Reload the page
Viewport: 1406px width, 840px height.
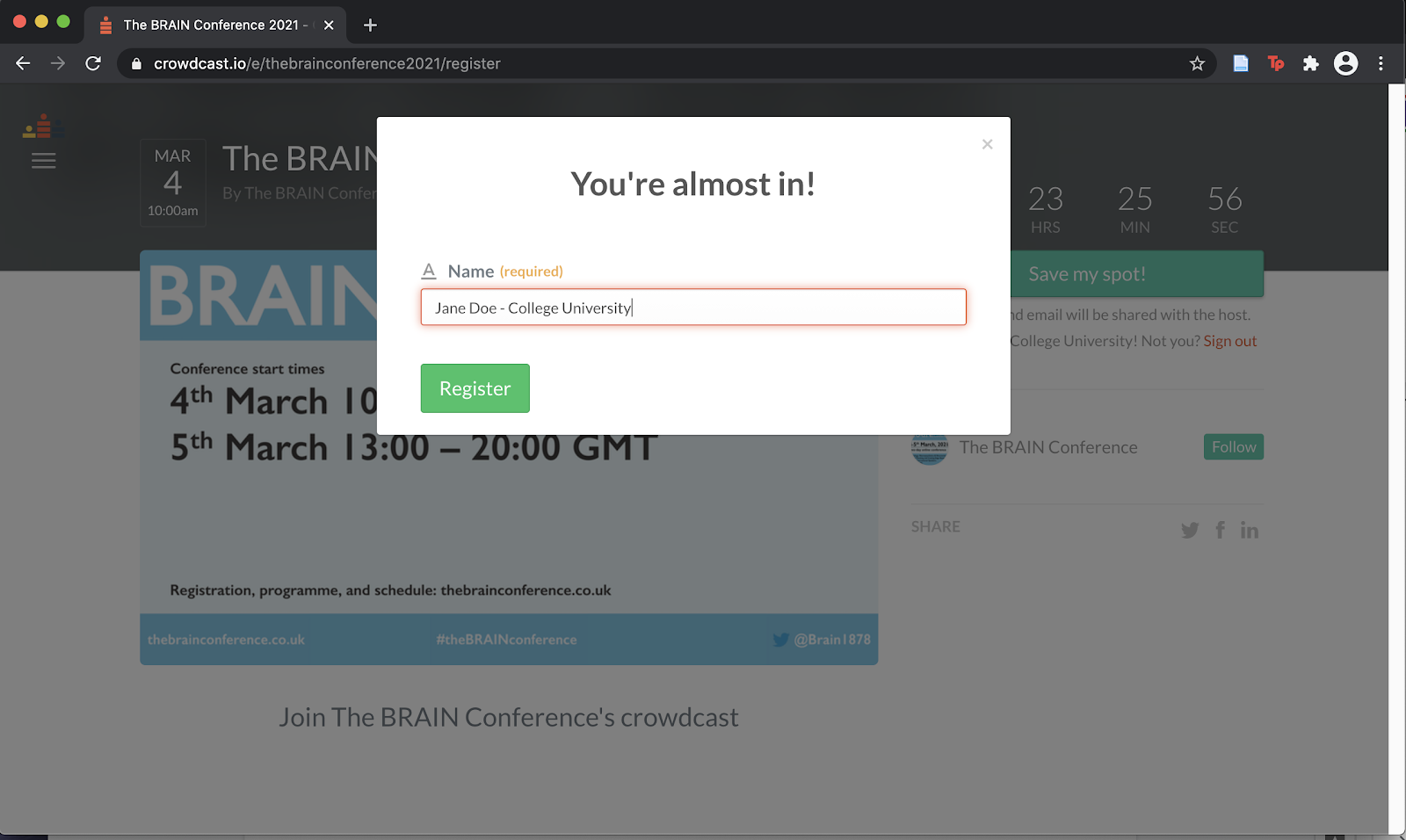click(93, 63)
